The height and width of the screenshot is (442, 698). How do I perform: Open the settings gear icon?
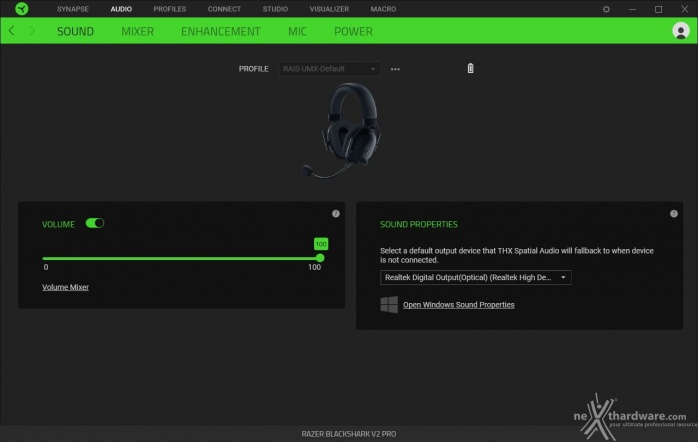pos(606,9)
